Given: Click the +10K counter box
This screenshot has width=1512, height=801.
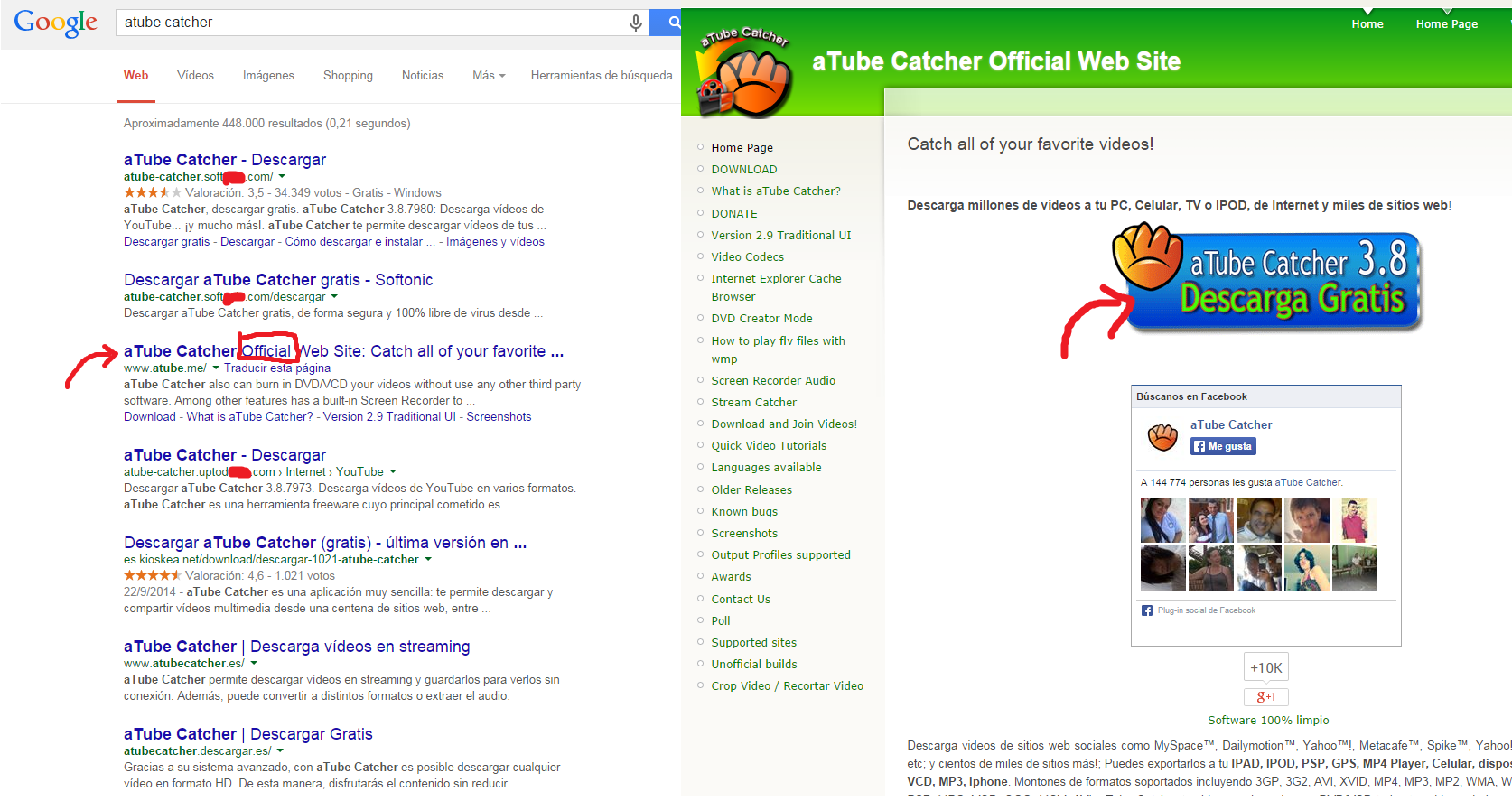Looking at the screenshot, I should click(x=1266, y=667).
